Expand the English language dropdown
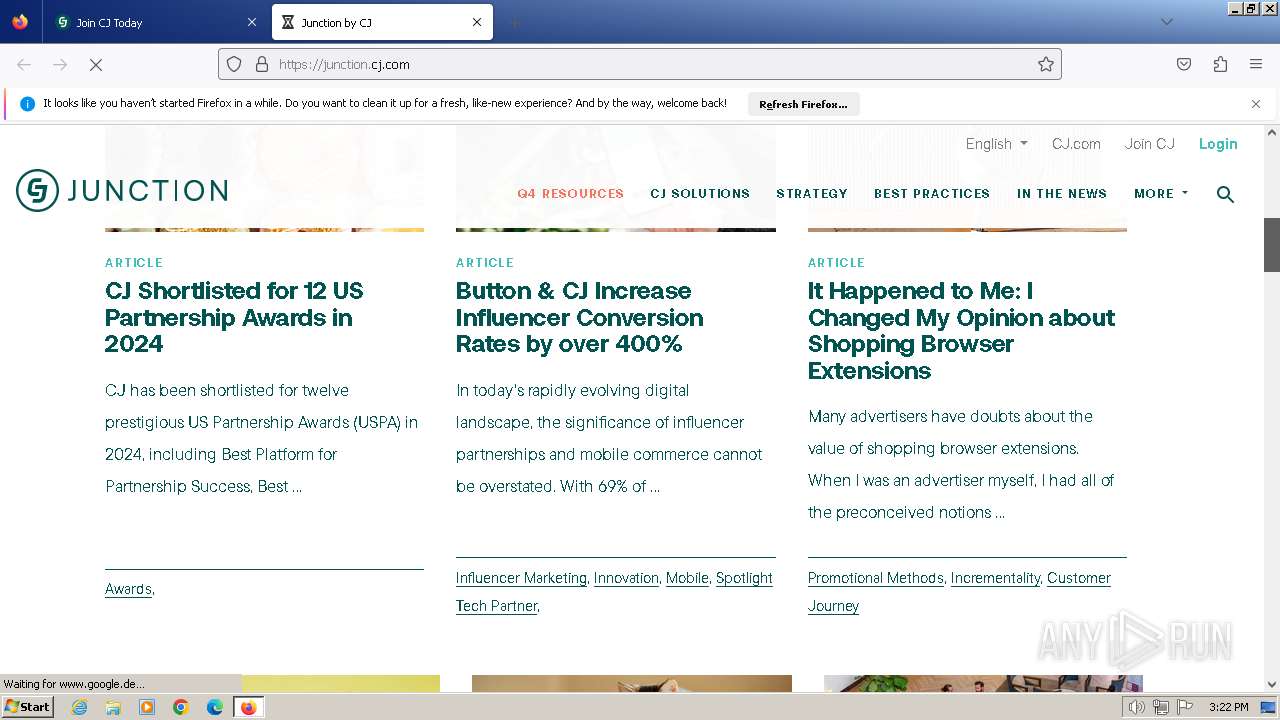Screen dimensions: 1280x720 pyautogui.click(x=996, y=144)
